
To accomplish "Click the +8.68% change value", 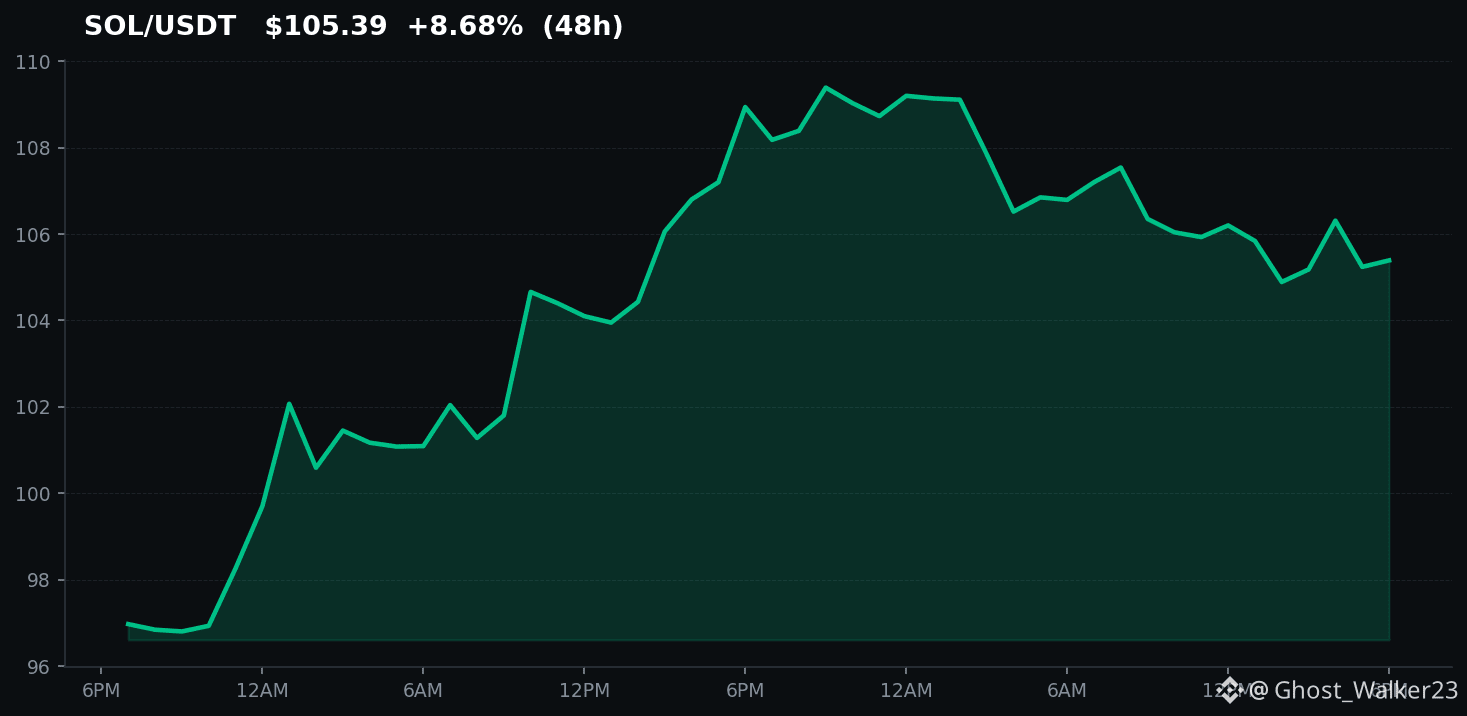I will (465, 27).
